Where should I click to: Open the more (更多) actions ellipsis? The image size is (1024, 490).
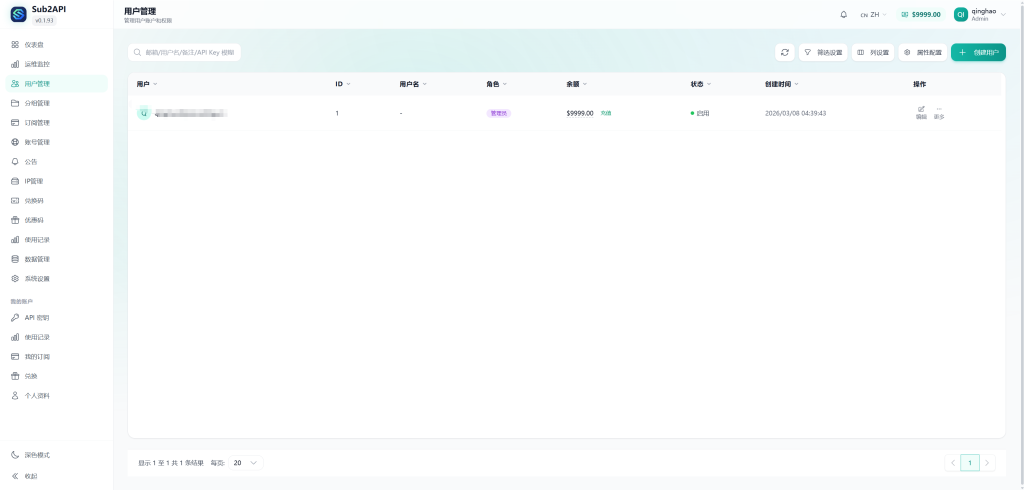tap(939, 111)
